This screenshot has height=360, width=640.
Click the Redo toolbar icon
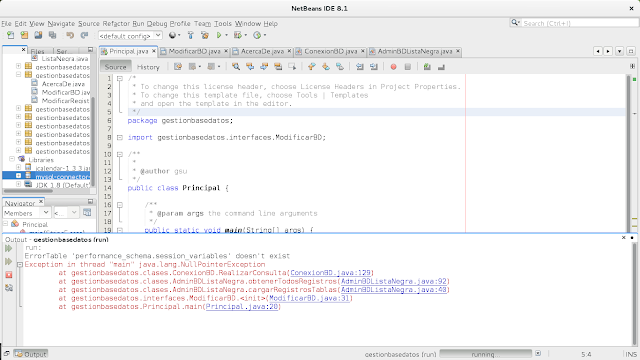pyautogui.click(x=84, y=35)
